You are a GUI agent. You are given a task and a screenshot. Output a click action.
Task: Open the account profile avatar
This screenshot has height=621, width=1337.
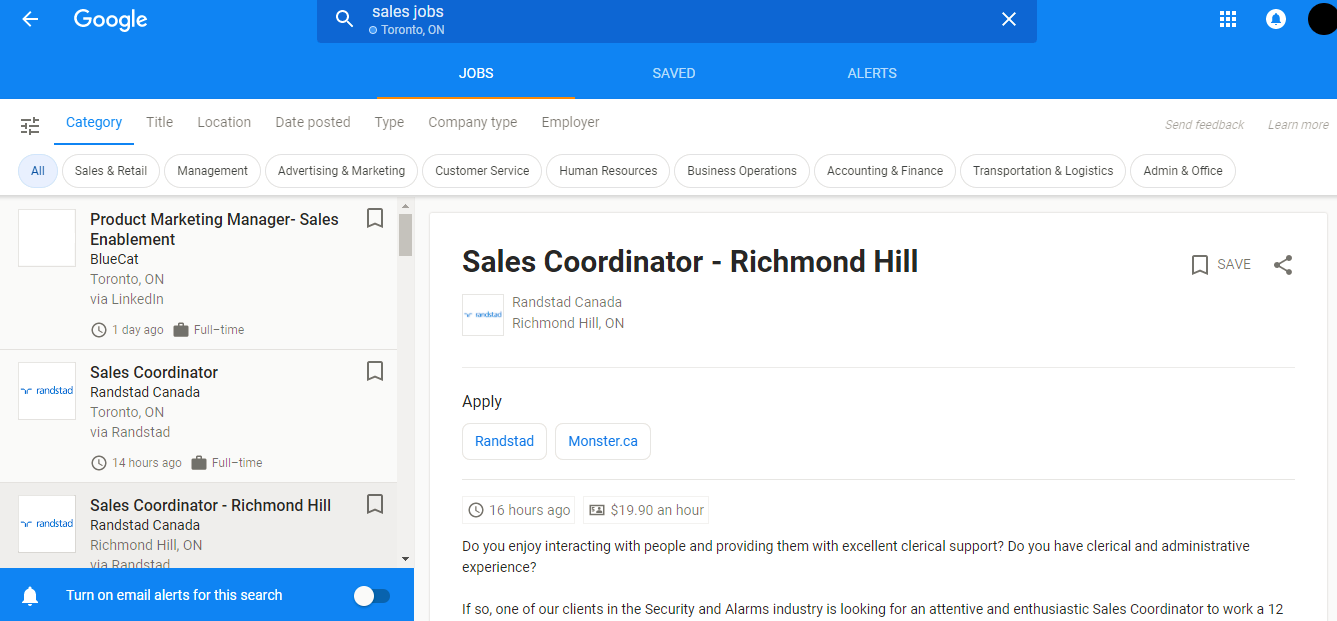(1322, 19)
